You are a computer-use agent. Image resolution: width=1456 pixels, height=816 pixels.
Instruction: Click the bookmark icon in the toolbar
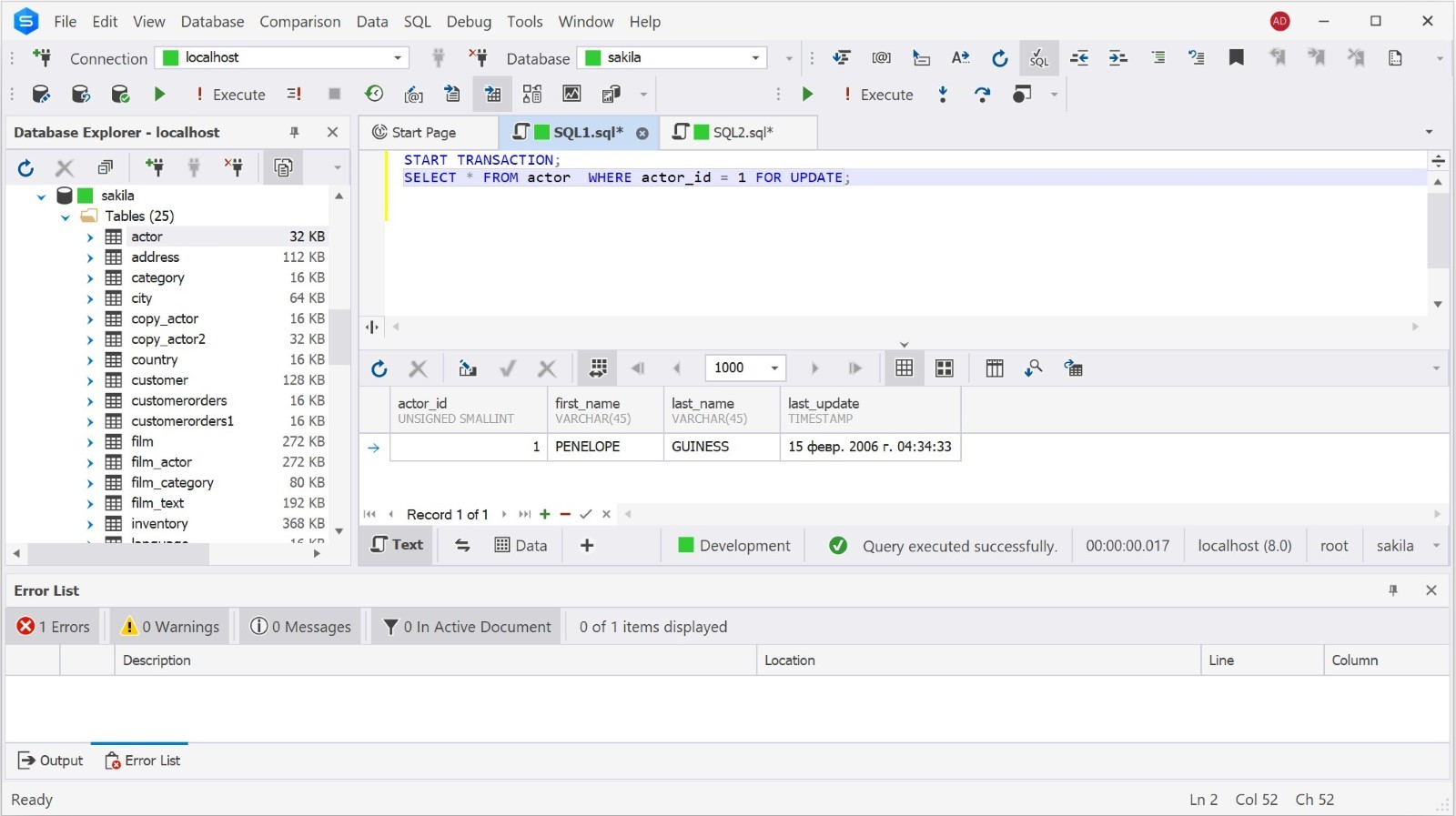tap(1236, 58)
